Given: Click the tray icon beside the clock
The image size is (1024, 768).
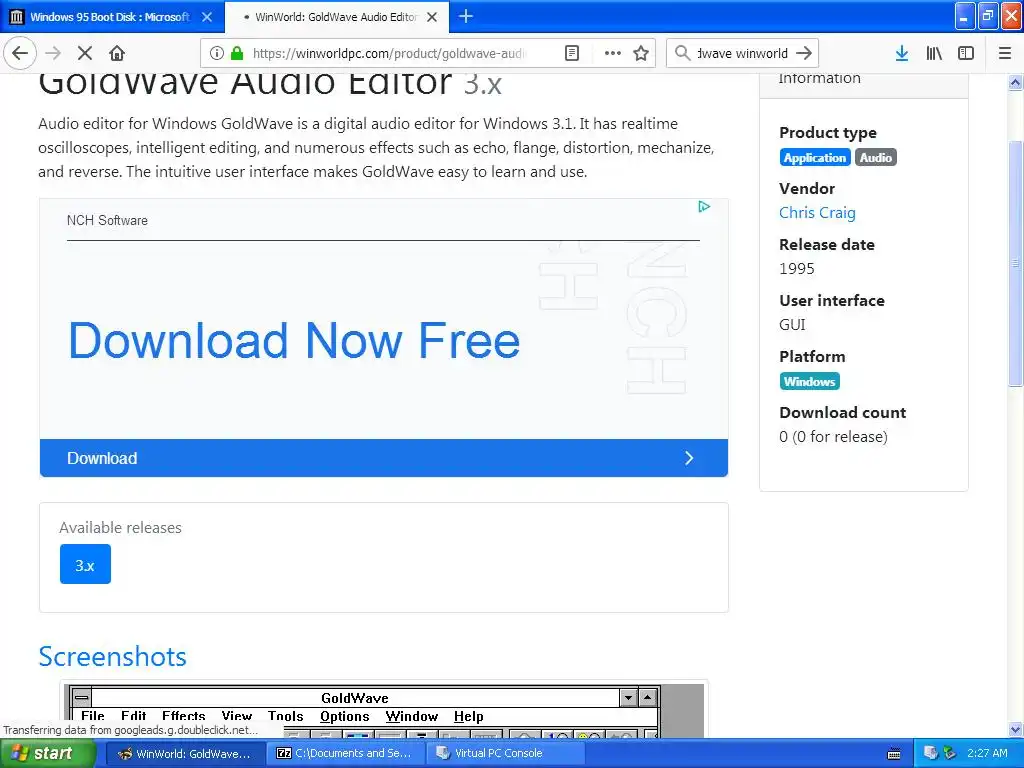Looking at the screenshot, I should click(x=950, y=753).
